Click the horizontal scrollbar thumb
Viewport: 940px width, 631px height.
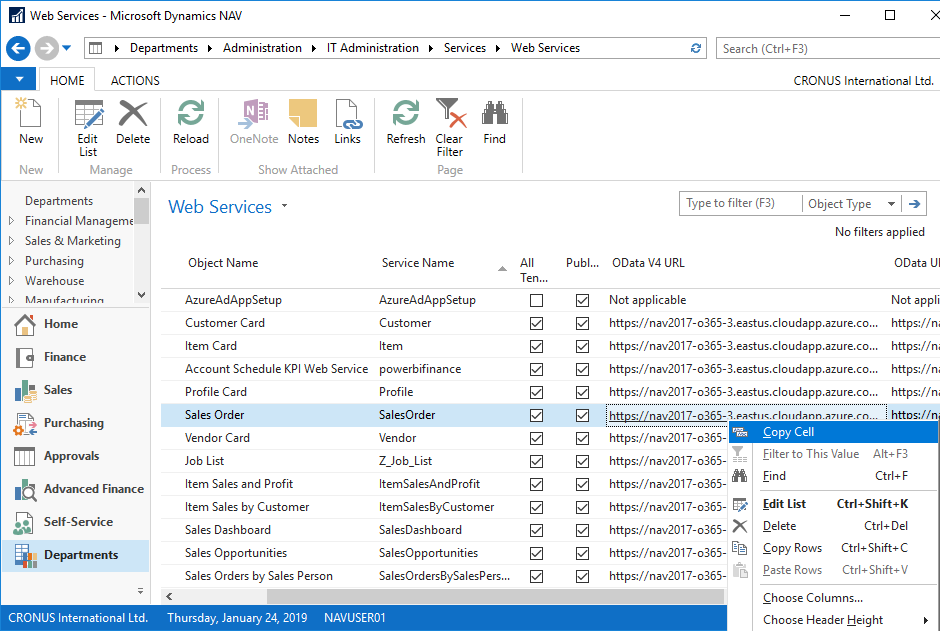495,596
